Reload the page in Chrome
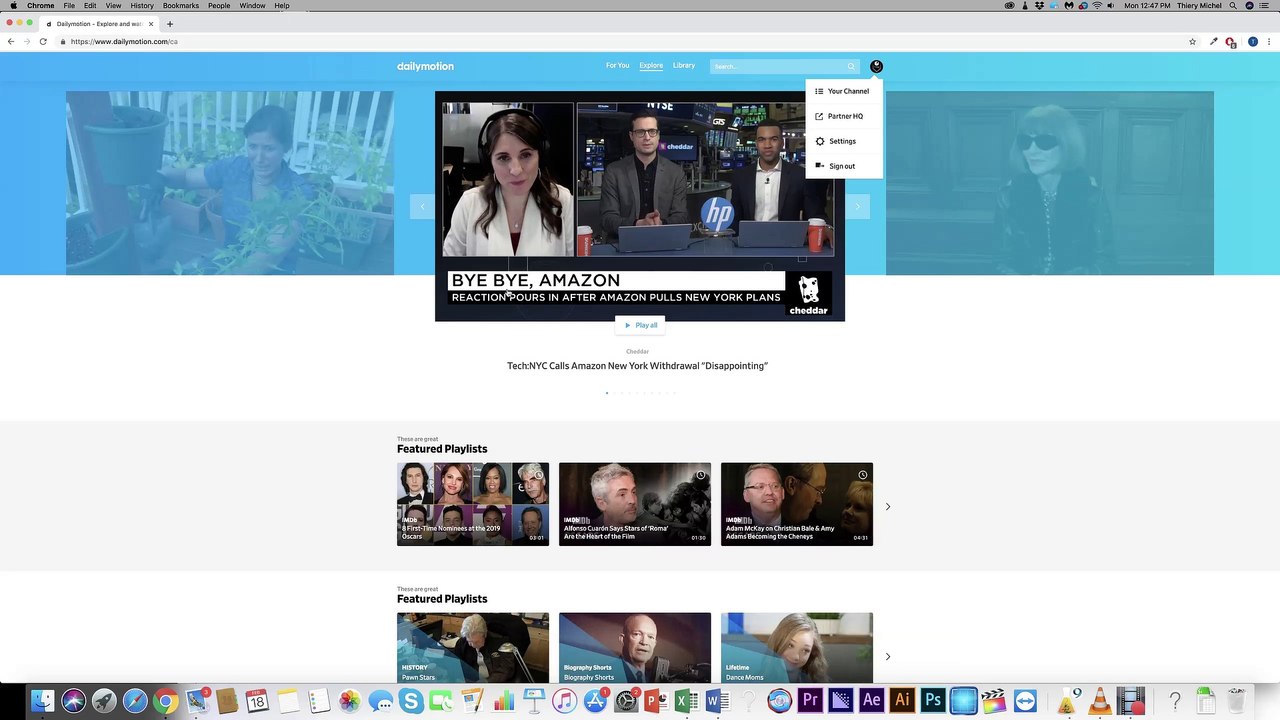 pyautogui.click(x=43, y=41)
